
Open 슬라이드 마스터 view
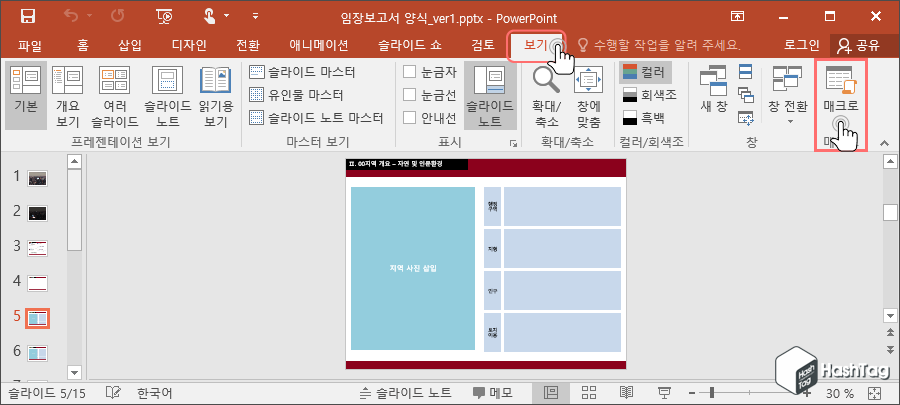coord(303,72)
